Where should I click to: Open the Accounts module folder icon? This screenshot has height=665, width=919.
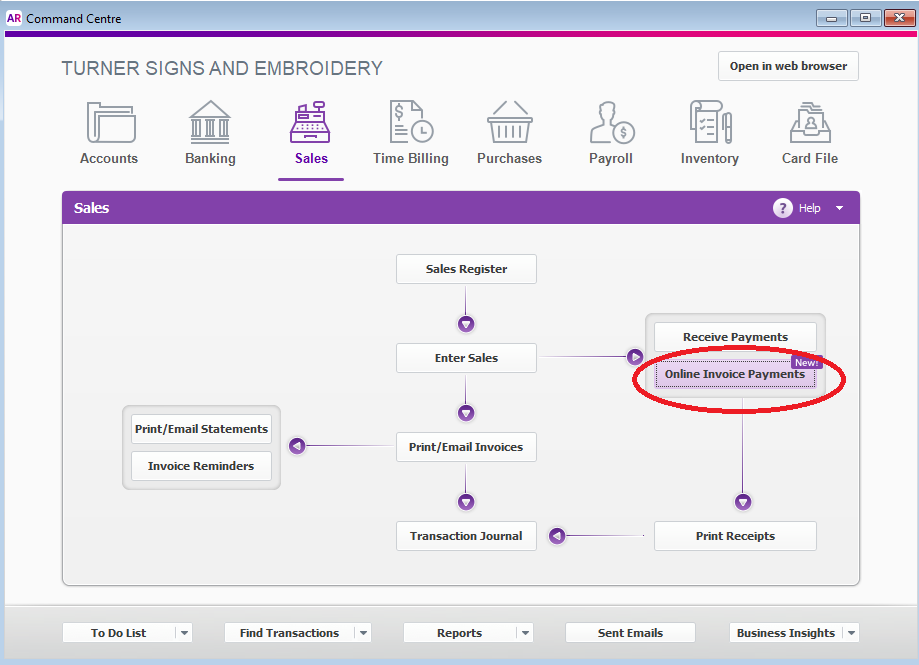click(109, 123)
